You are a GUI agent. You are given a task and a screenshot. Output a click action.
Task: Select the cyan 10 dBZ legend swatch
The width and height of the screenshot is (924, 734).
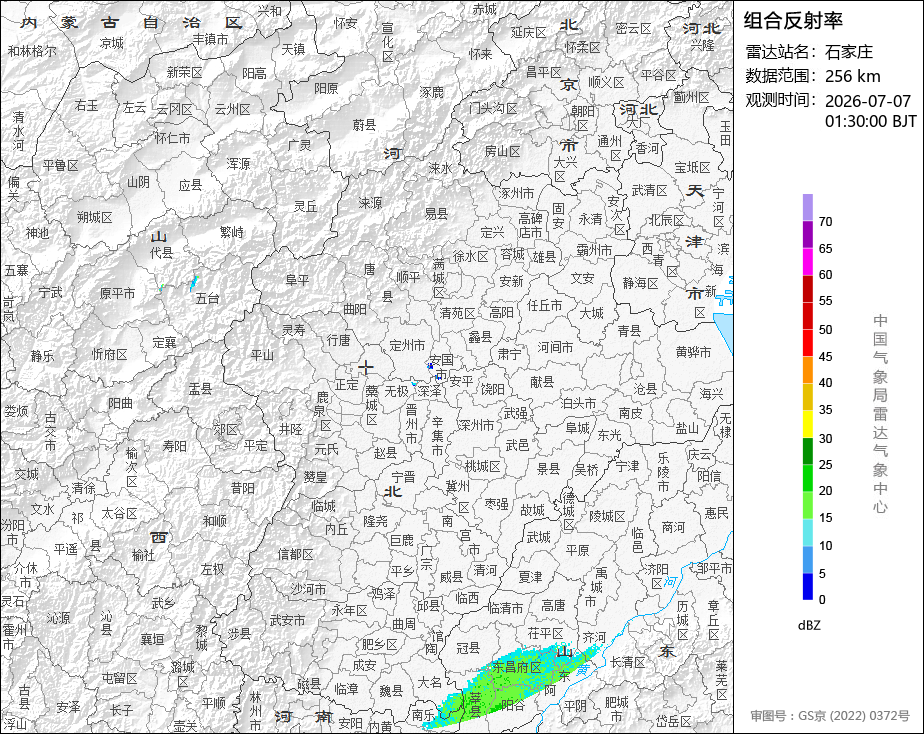[807, 533]
